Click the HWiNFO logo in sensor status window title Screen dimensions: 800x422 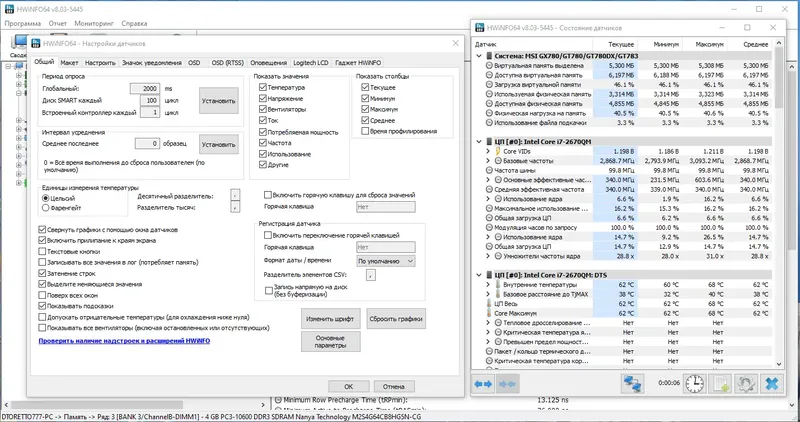(480, 28)
